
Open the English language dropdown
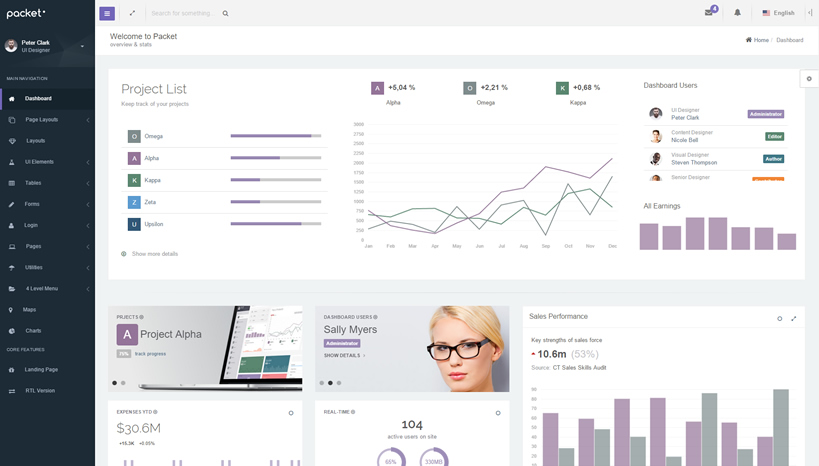pyautogui.click(x=778, y=13)
